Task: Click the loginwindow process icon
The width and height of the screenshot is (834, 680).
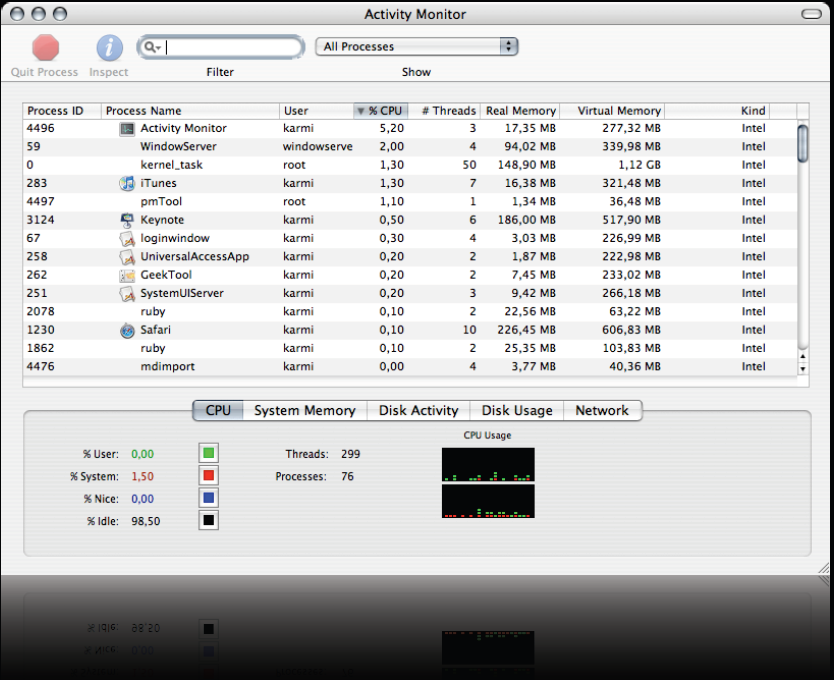Action: [x=127, y=238]
